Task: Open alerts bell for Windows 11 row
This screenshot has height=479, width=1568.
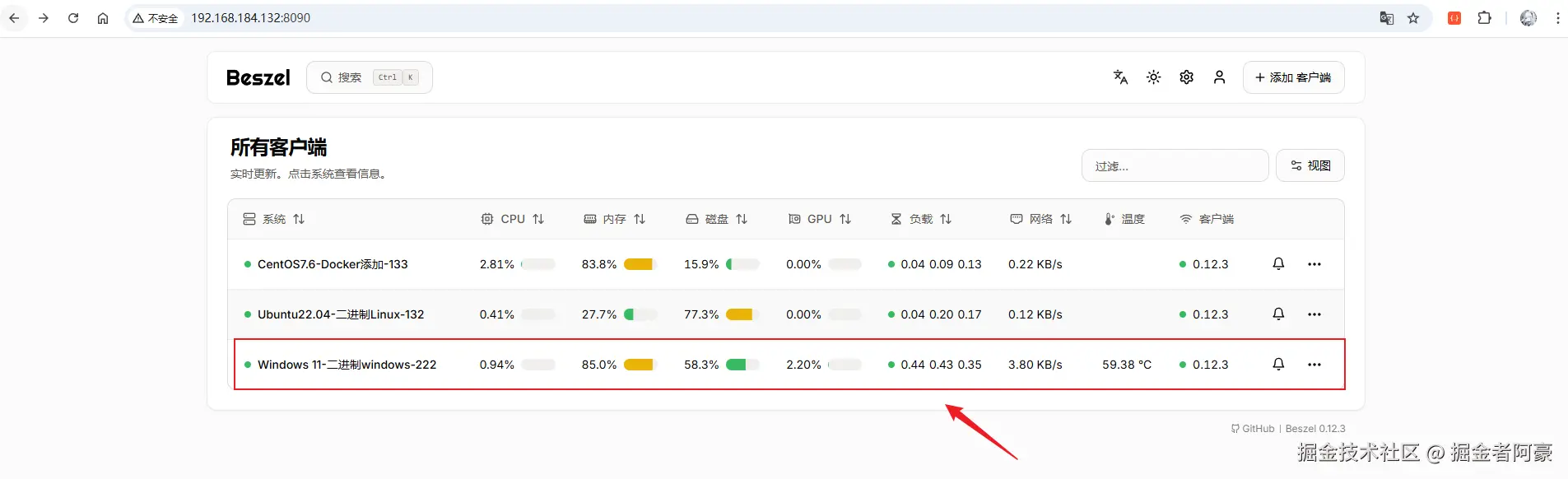Action: pyautogui.click(x=1278, y=365)
